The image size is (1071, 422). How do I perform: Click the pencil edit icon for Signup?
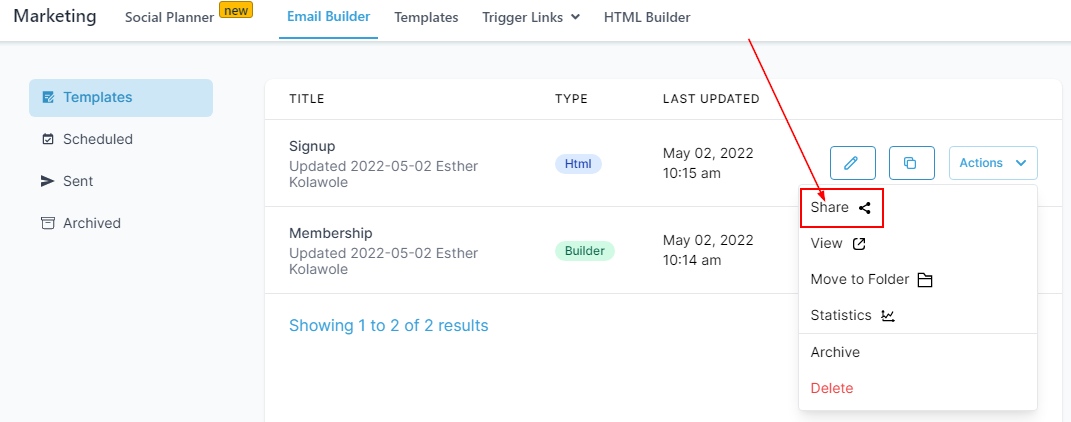[x=852, y=162]
